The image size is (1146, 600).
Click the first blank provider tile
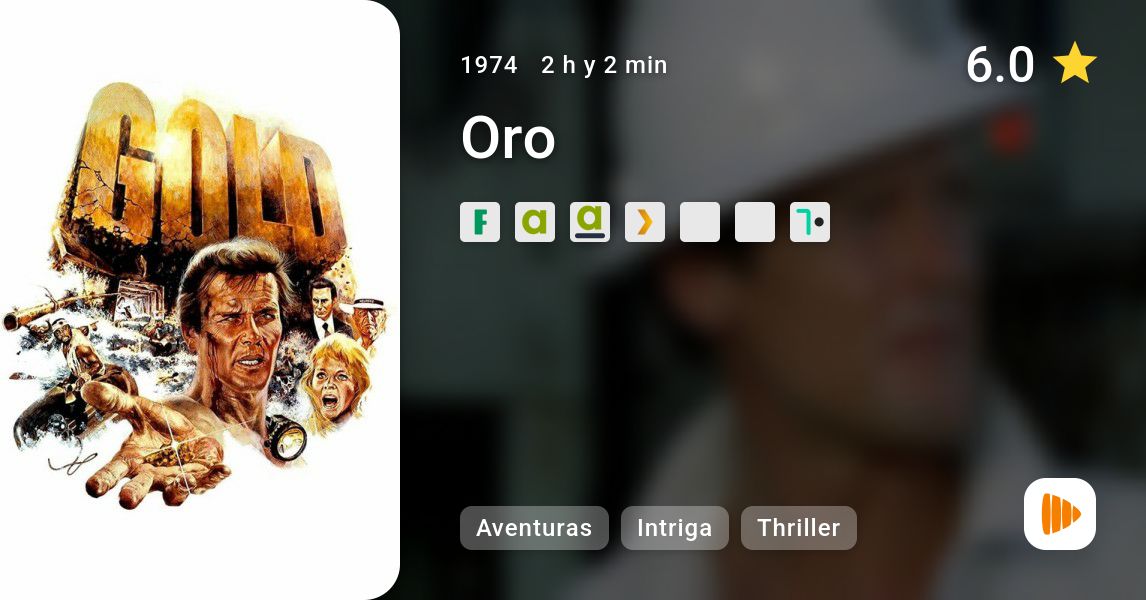(700, 222)
